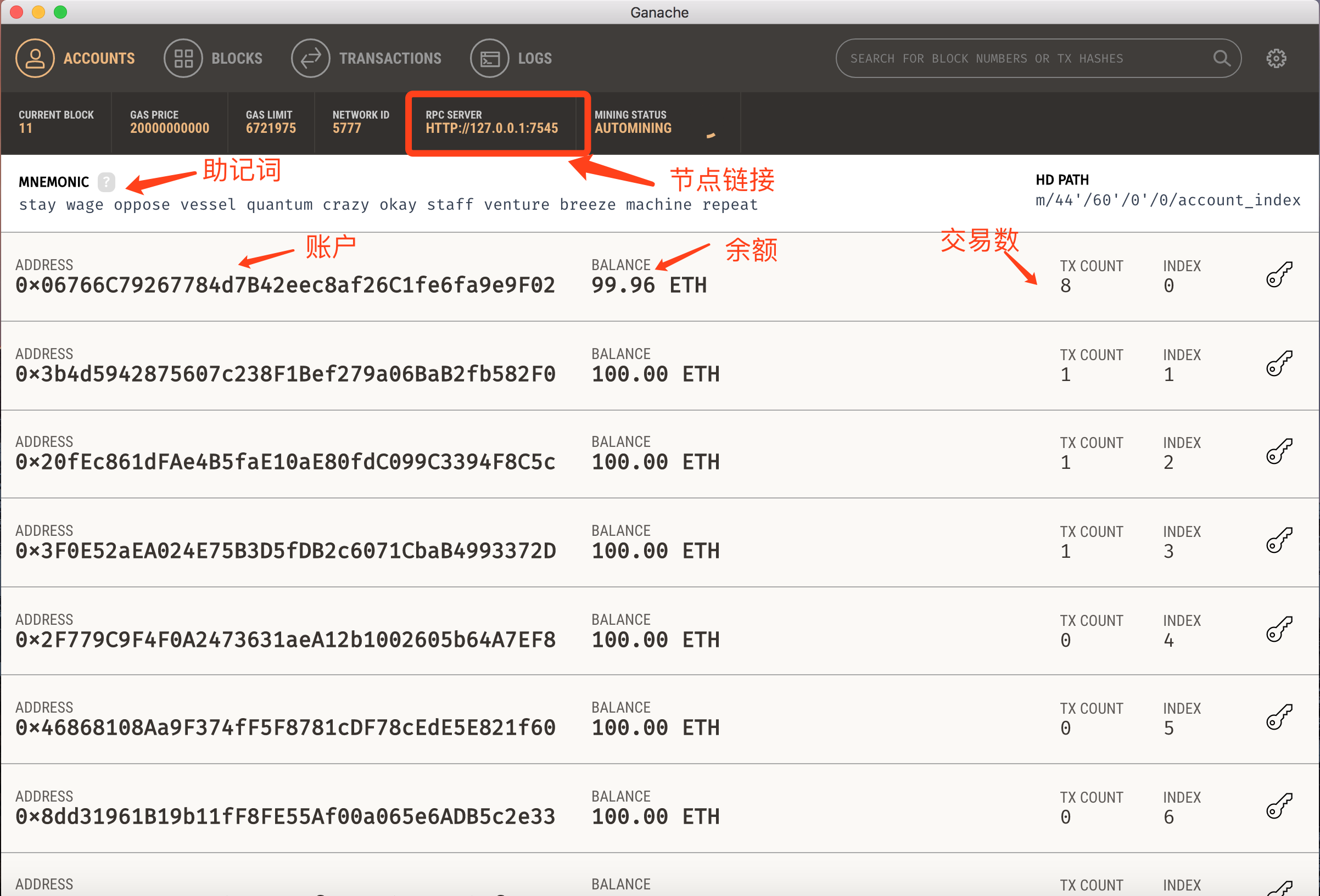Viewport: 1320px width, 896px height.
Task: Click the index value 6
Action: [1168, 817]
